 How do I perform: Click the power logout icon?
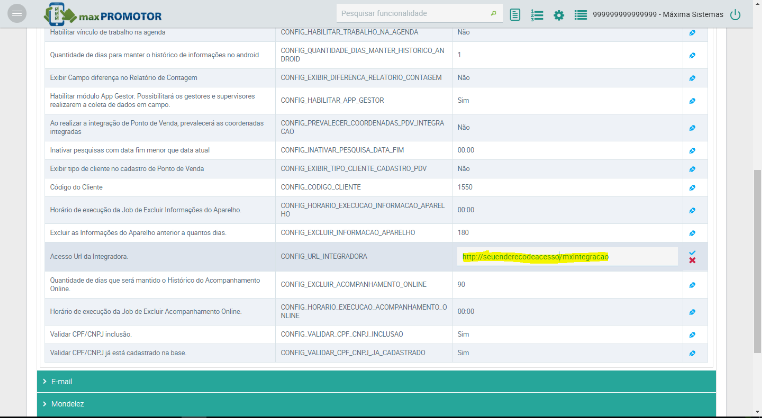tap(736, 15)
